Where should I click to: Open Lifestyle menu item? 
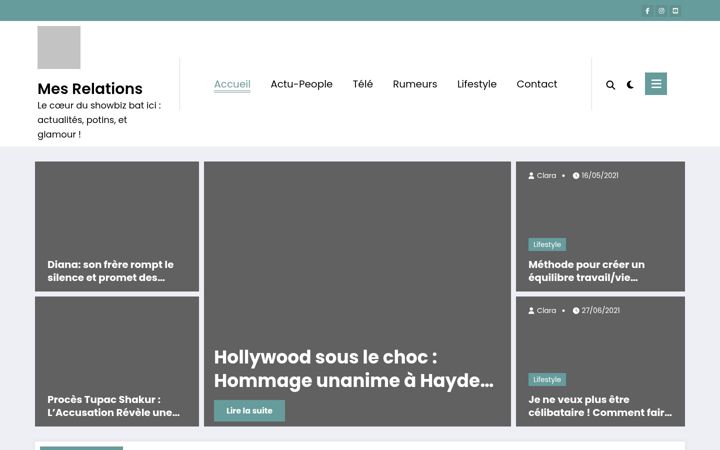click(477, 84)
